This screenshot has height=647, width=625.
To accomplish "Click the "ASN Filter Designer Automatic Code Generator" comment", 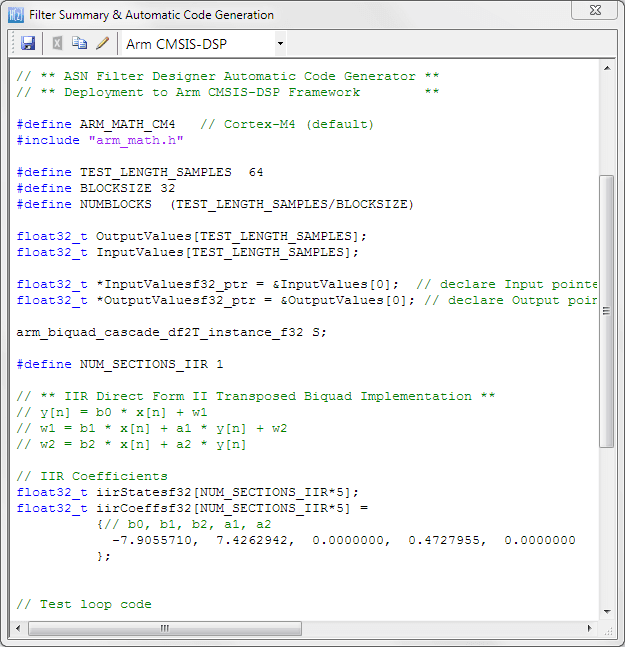I will 228,76.
